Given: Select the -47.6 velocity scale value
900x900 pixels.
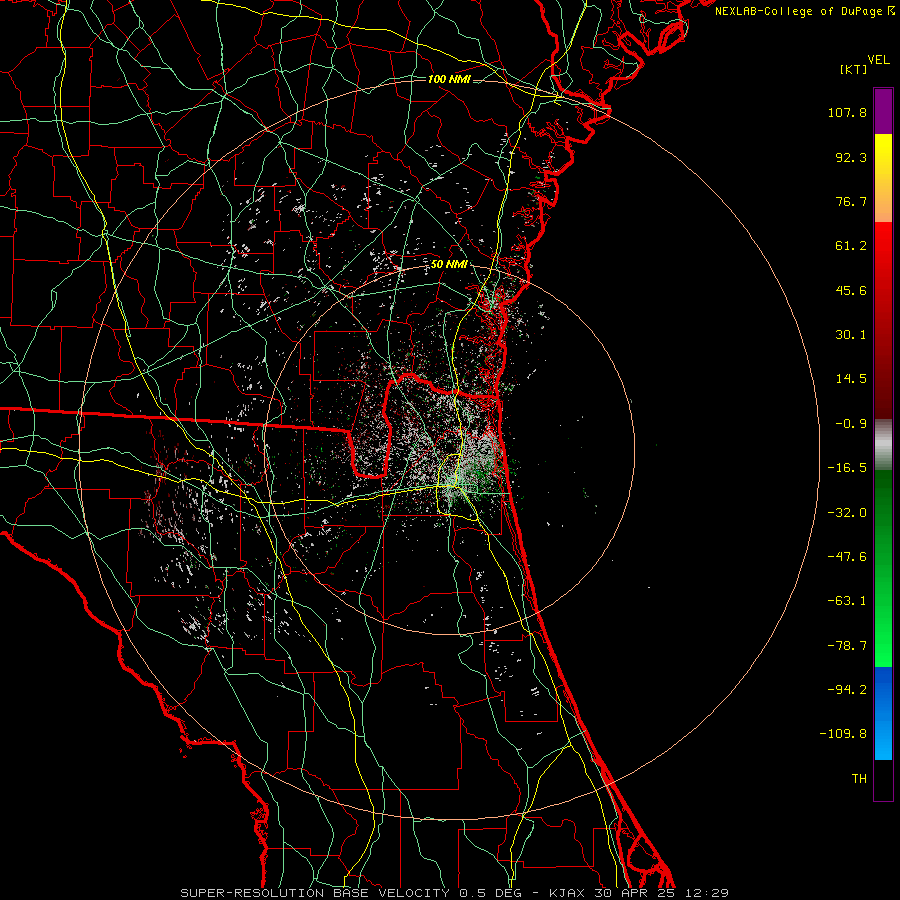Looking at the screenshot, I should tap(847, 557).
